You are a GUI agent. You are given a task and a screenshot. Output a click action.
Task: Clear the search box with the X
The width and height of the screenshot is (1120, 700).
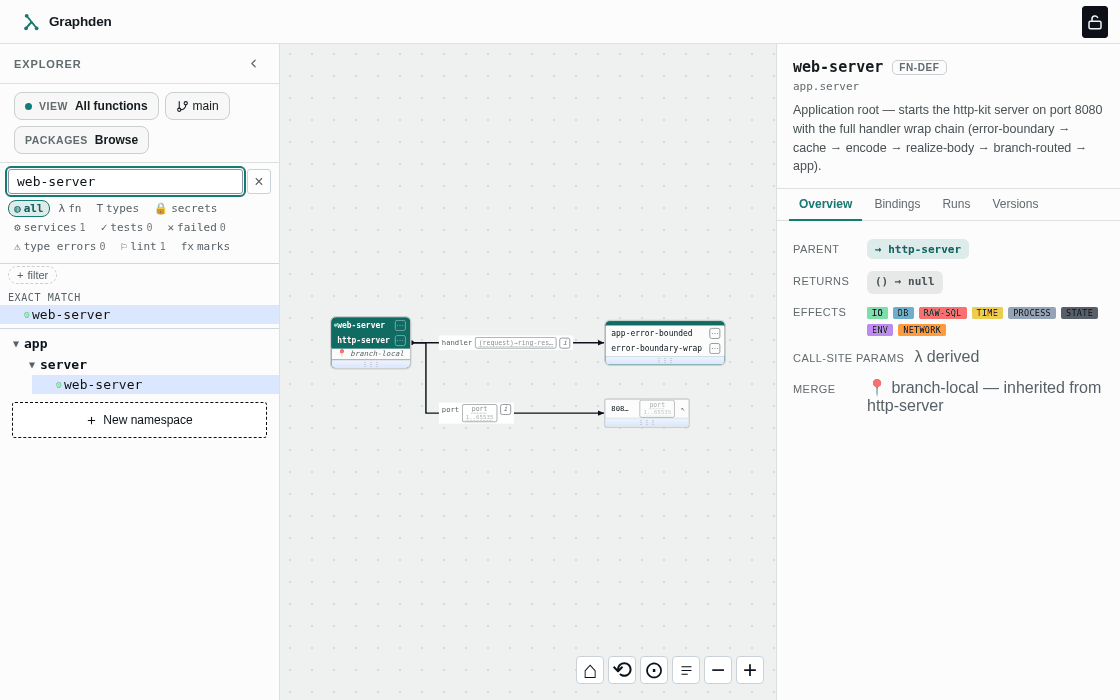259,181
